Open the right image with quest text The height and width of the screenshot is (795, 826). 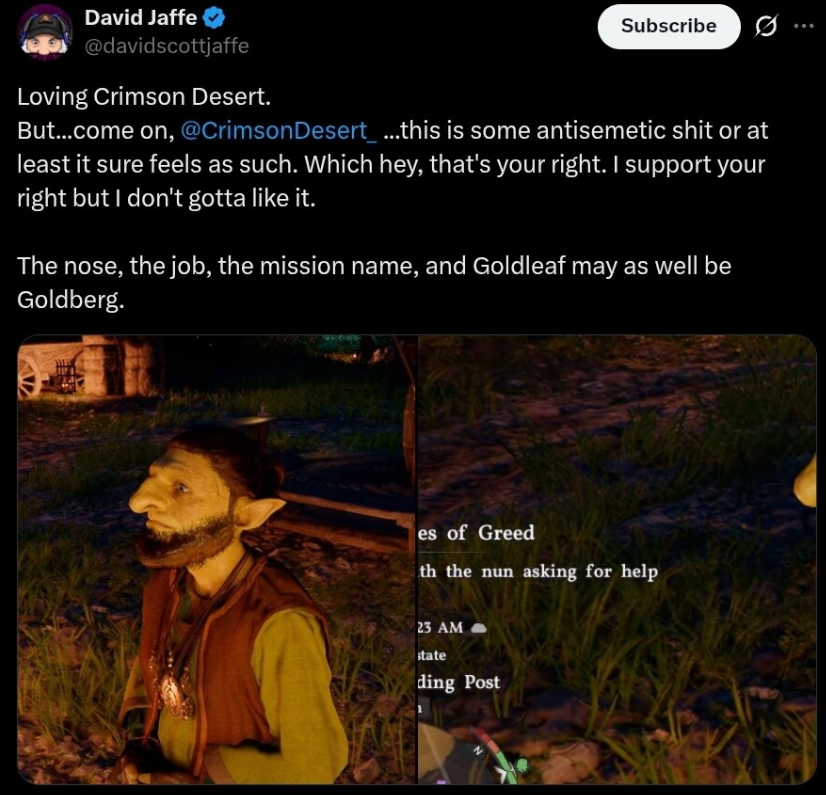[617, 559]
